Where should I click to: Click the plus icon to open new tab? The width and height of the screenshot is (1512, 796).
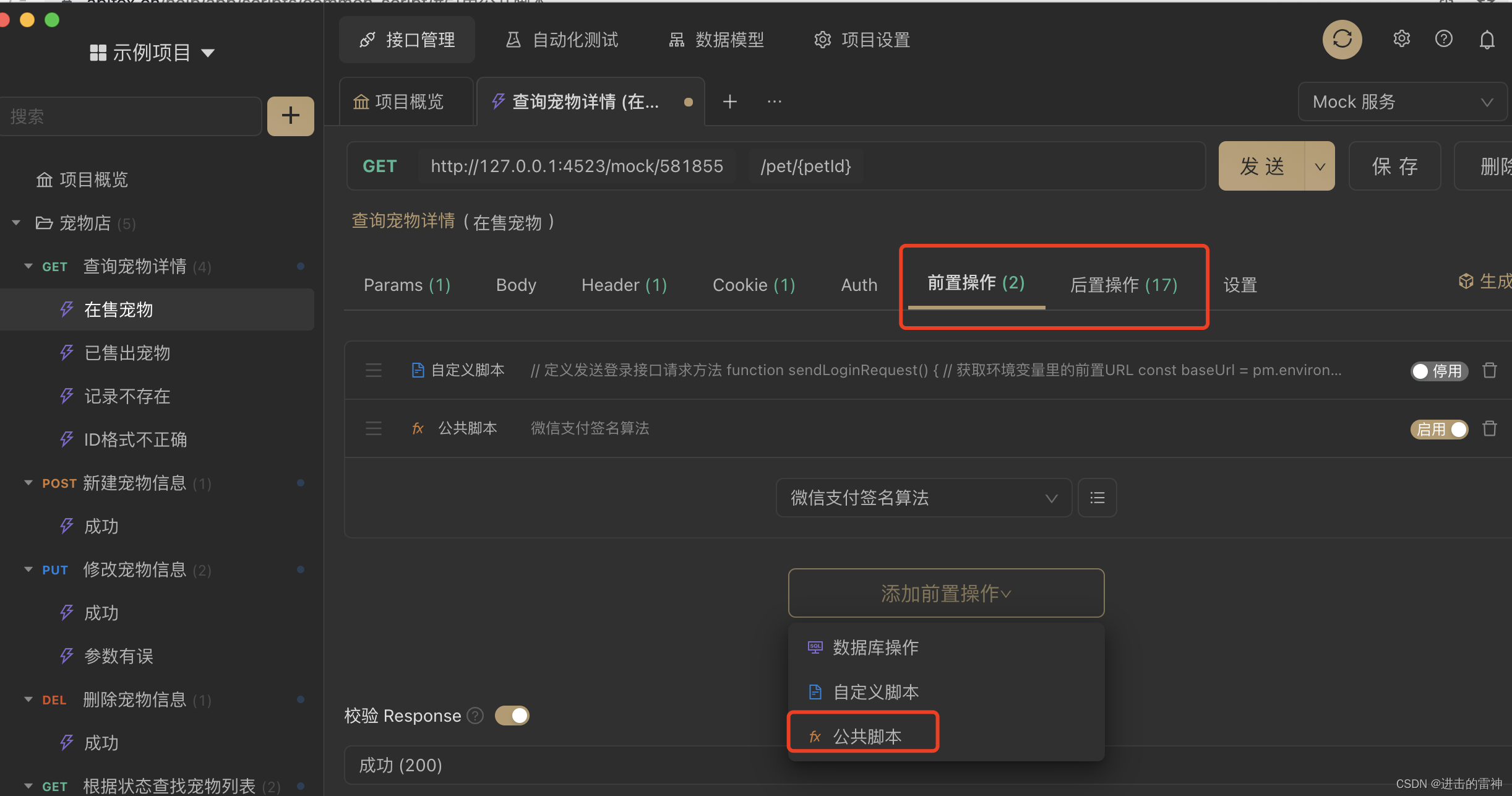click(x=730, y=102)
